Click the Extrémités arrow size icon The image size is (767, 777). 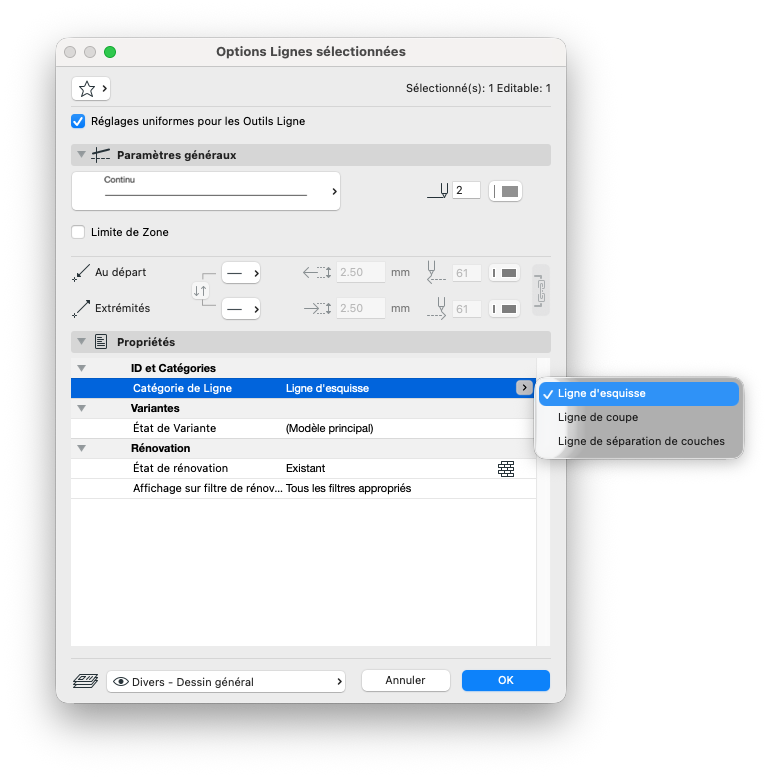tap(317, 309)
